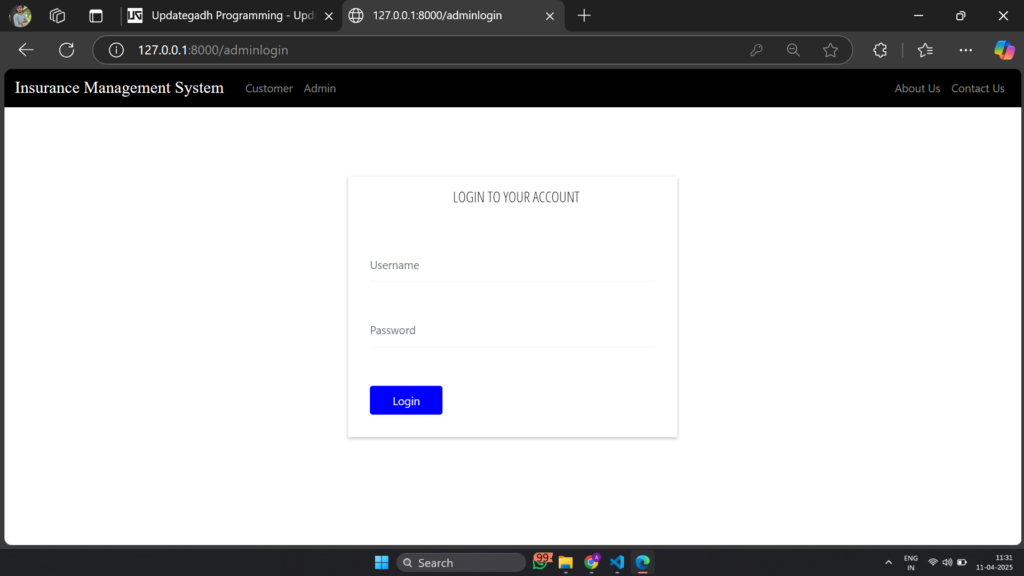The image size is (1024, 576).
Task: Click Insurance Management System brand title
Action: tap(120, 88)
